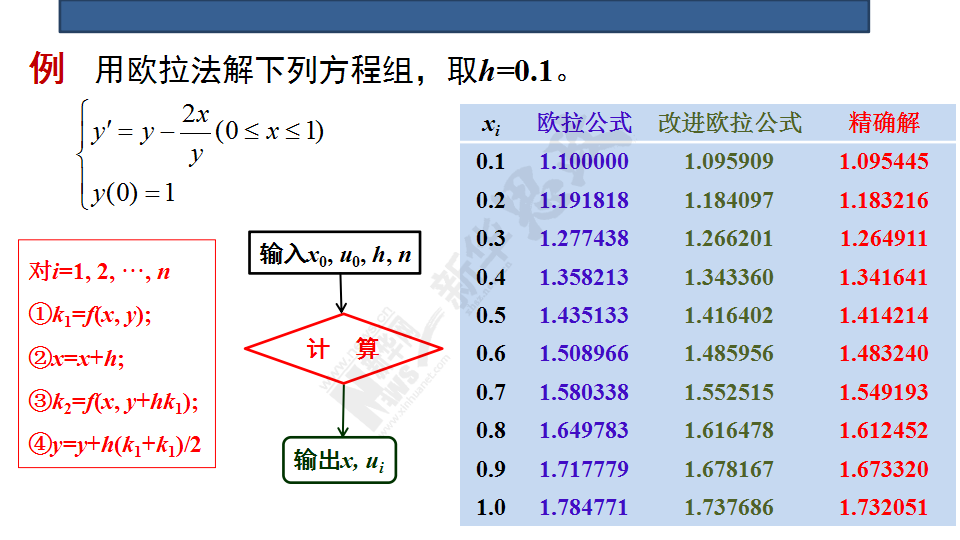
Task: Click Euler value 1.649783
Action: click(584, 430)
